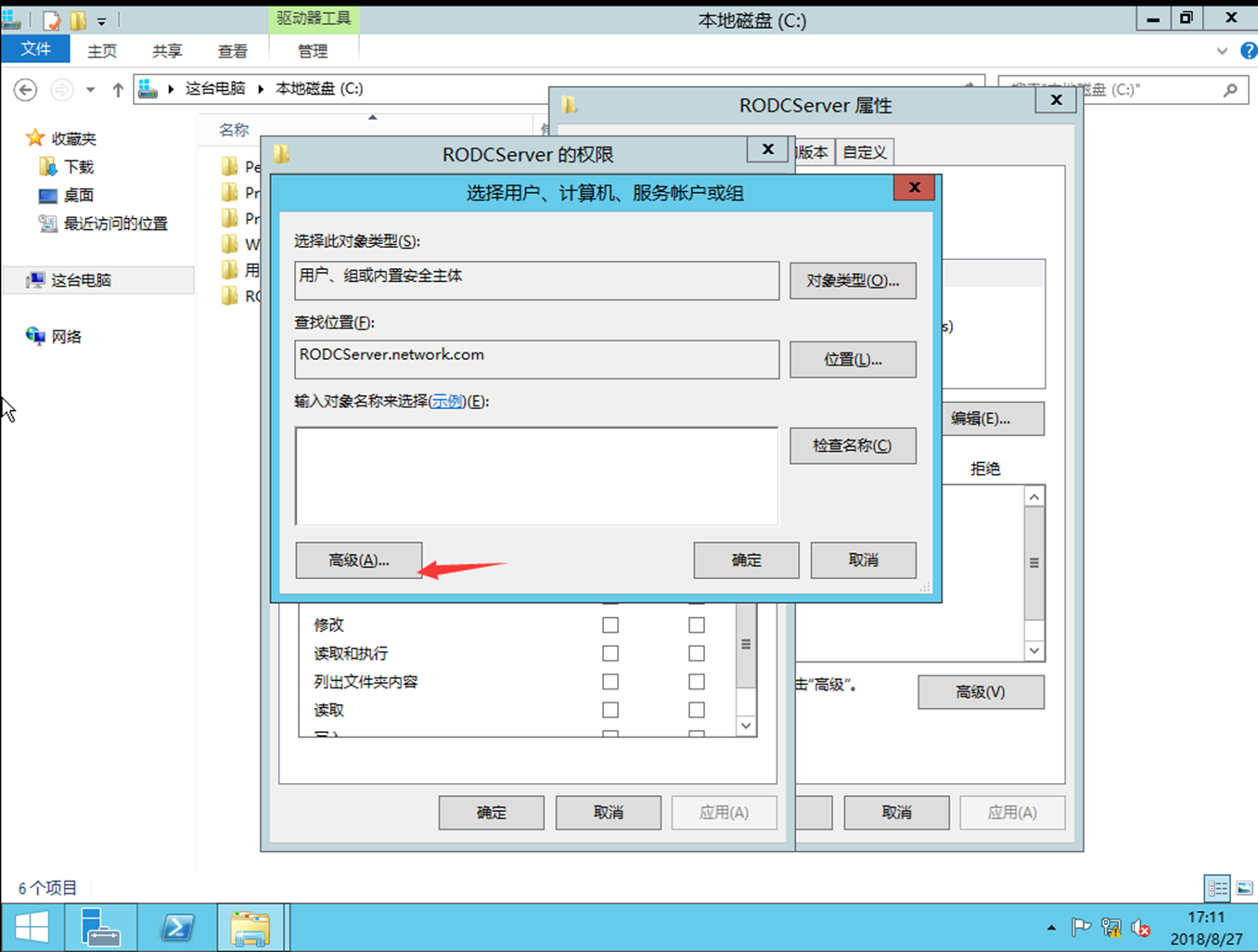Image resolution: width=1258 pixels, height=952 pixels.
Task: Open the 管理 ribbon tab
Action: tap(314, 51)
